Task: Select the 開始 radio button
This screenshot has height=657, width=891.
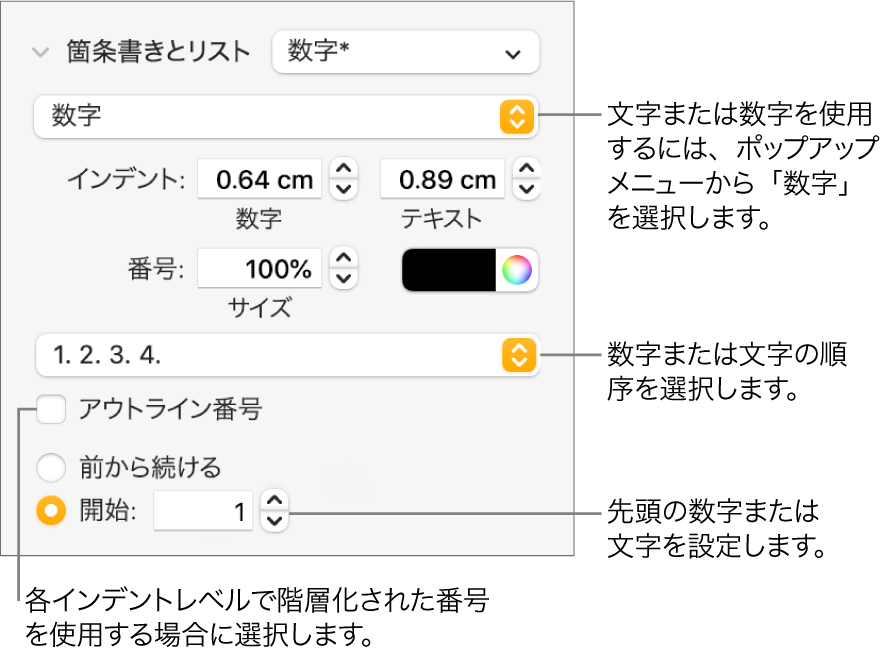Action: click(50, 511)
